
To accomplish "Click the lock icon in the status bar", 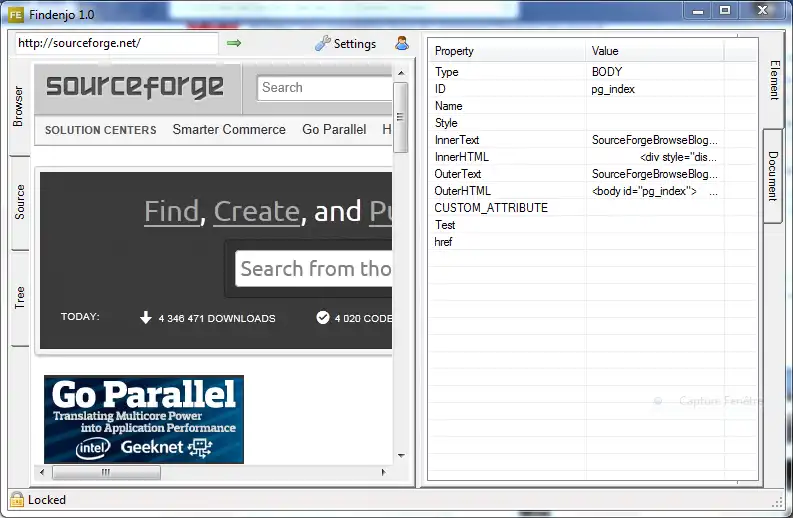I will [17, 499].
